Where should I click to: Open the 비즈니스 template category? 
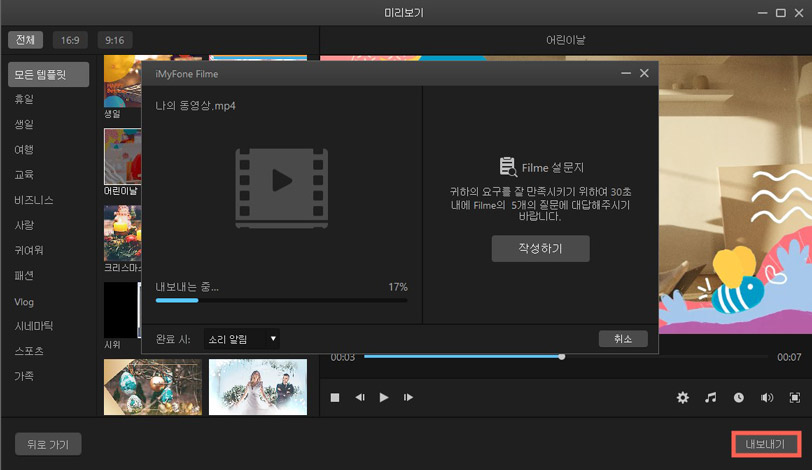(x=34, y=200)
